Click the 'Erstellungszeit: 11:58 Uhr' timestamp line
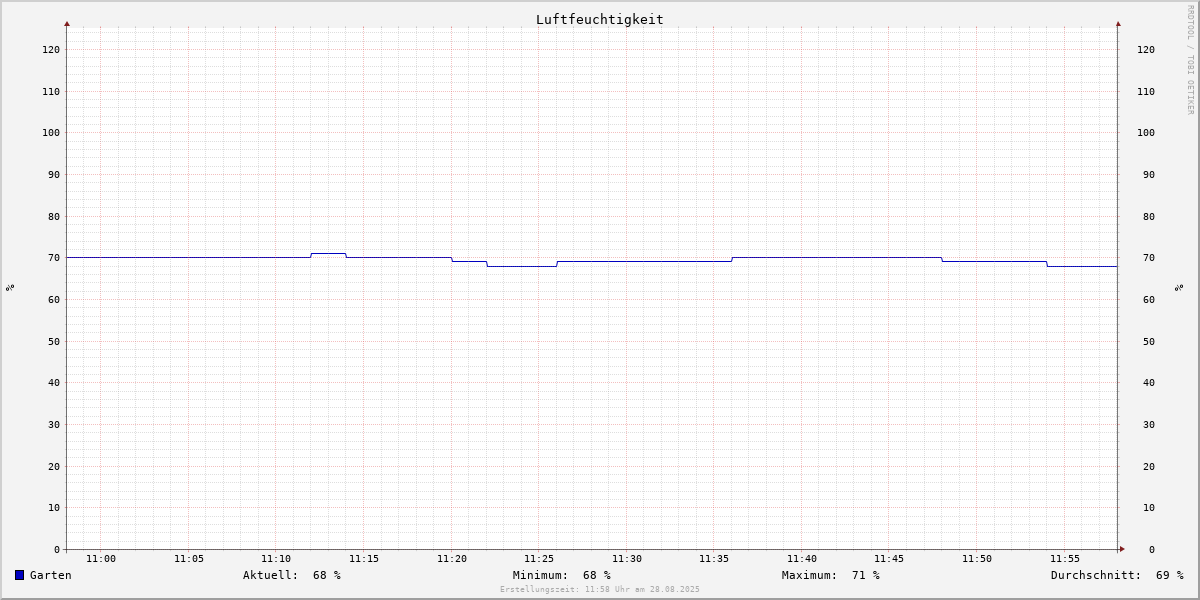 600,589
